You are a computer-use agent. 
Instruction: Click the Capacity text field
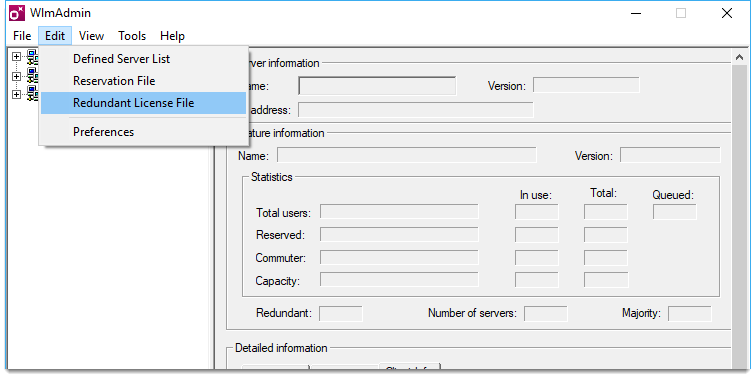click(x=399, y=280)
